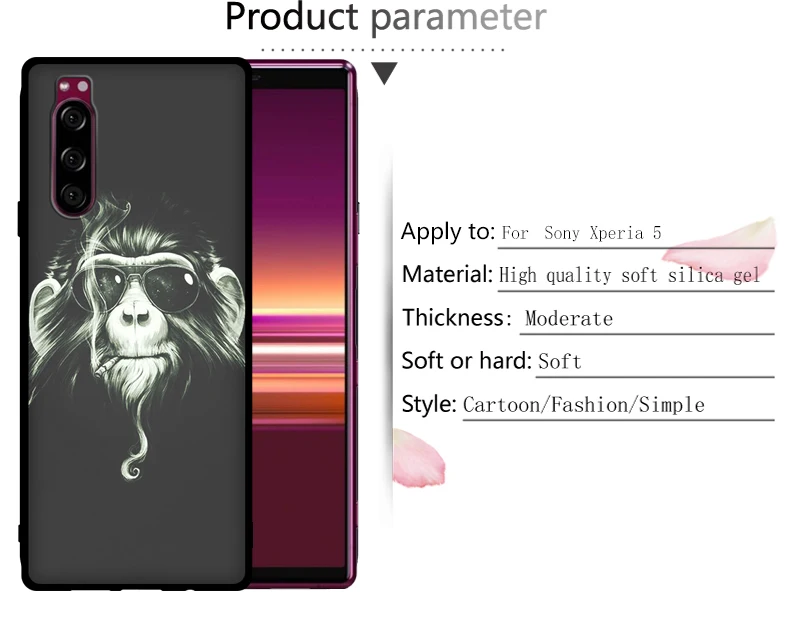Select the 'For Sony Xperia 5' text
The width and height of the screenshot is (800, 618).
point(581,233)
